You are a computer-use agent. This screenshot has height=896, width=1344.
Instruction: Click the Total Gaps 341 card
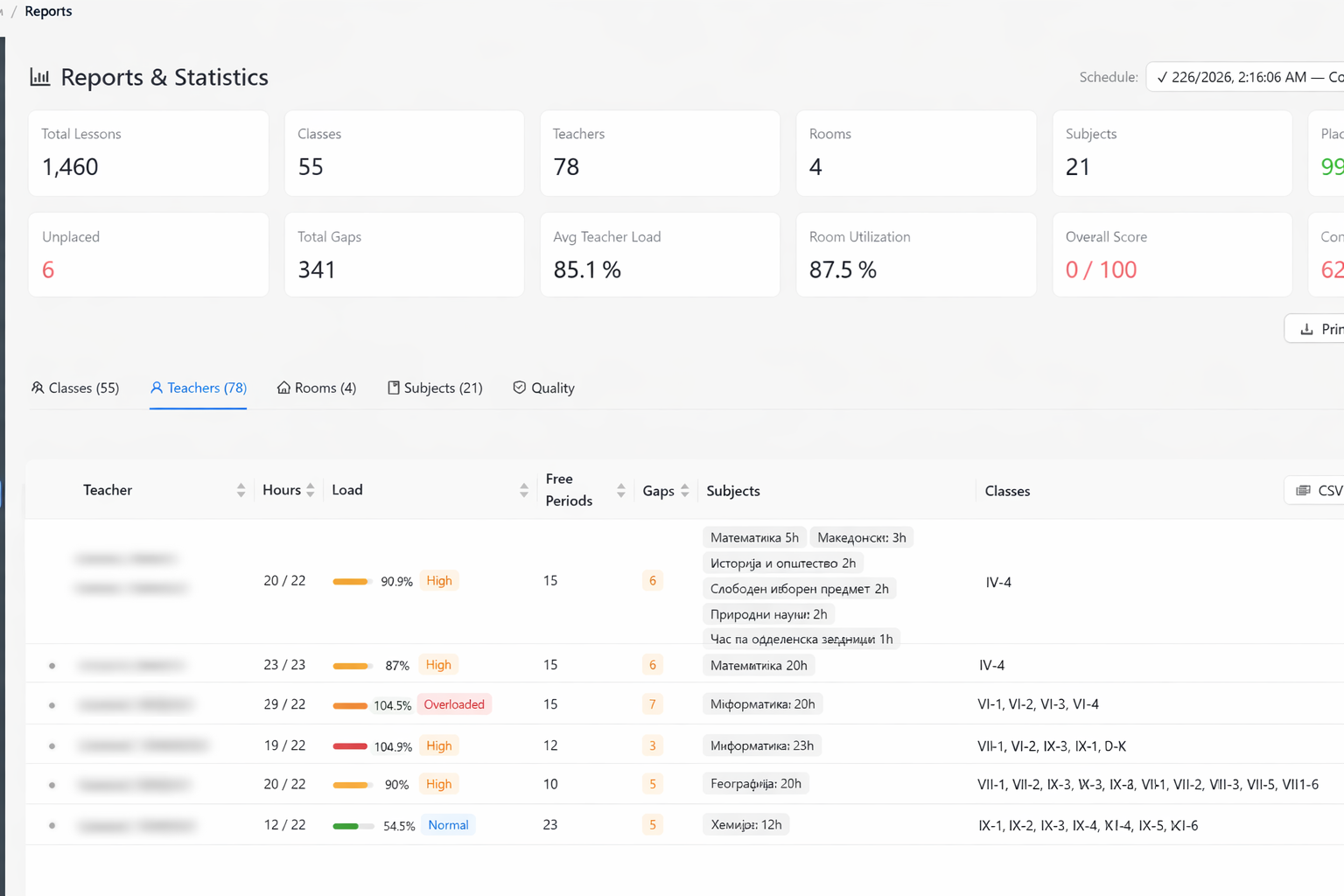click(x=404, y=255)
